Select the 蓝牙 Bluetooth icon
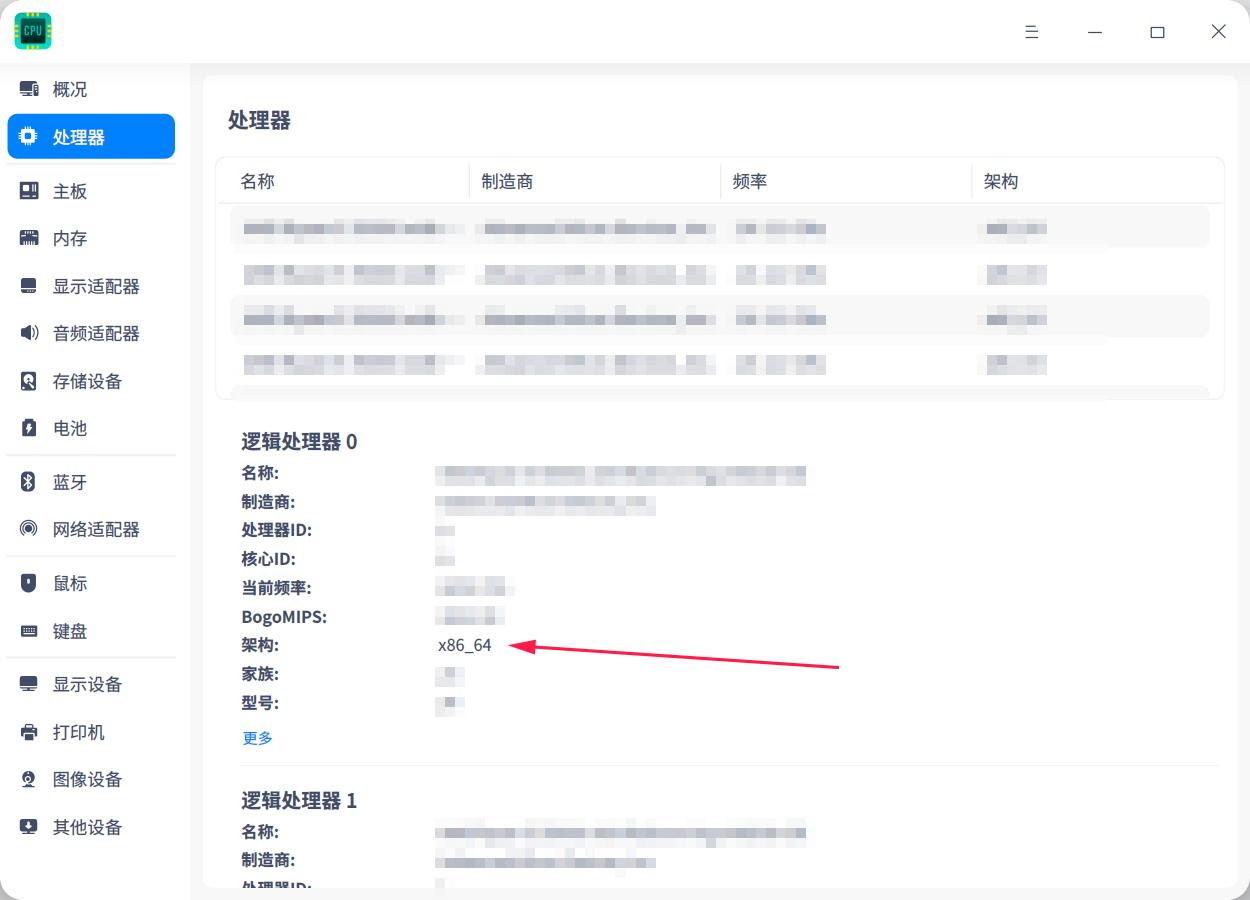The height and width of the screenshot is (900, 1250). pyautogui.click(x=28, y=482)
